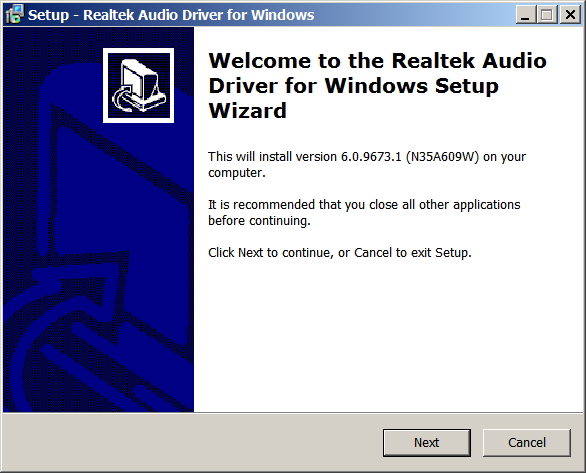The width and height of the screenshot is (586, 473).
Task: Click the greyed-out maximize window button
Action: pos(547,15)
